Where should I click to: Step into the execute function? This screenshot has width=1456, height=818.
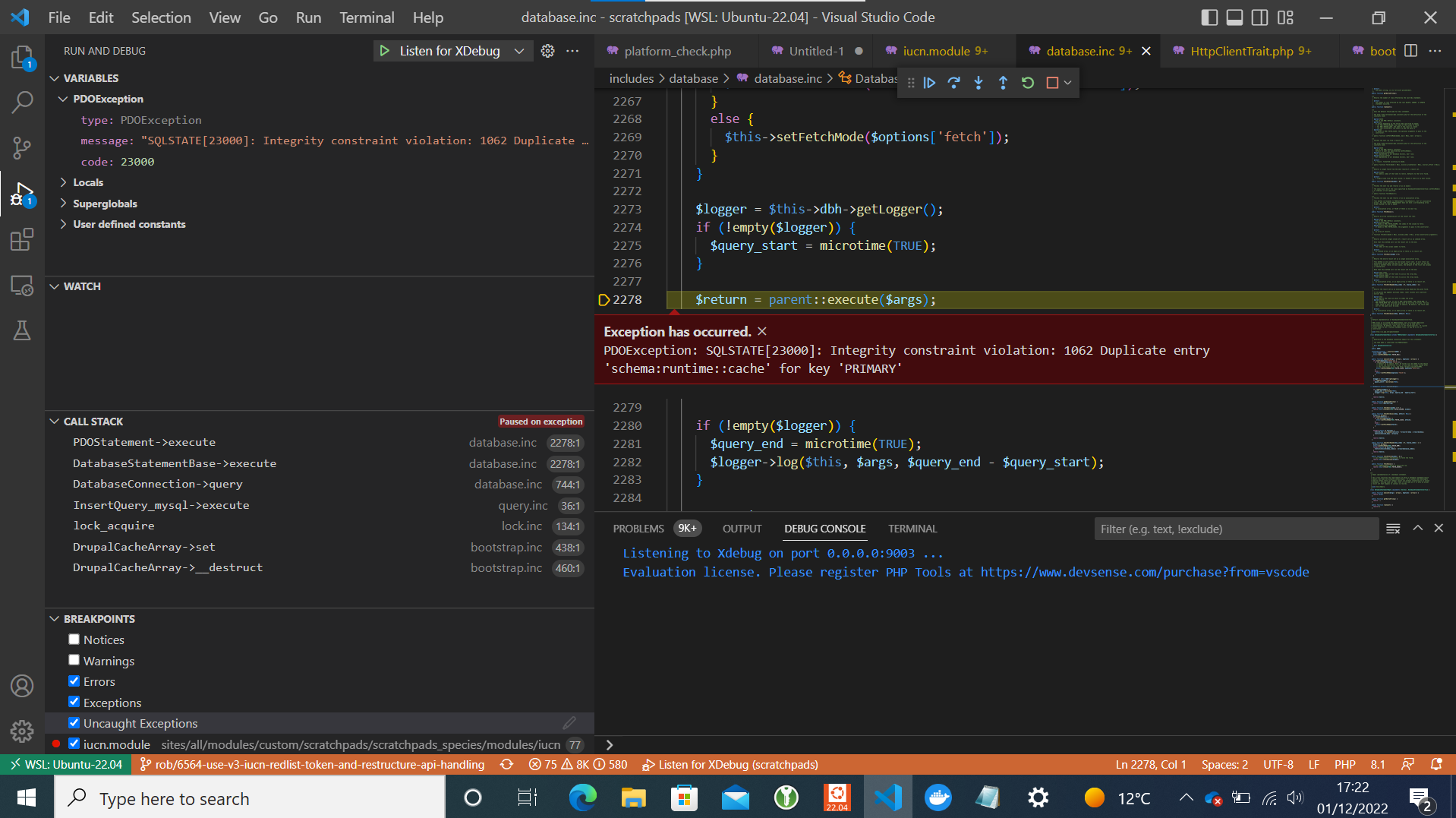click(978, 82)
